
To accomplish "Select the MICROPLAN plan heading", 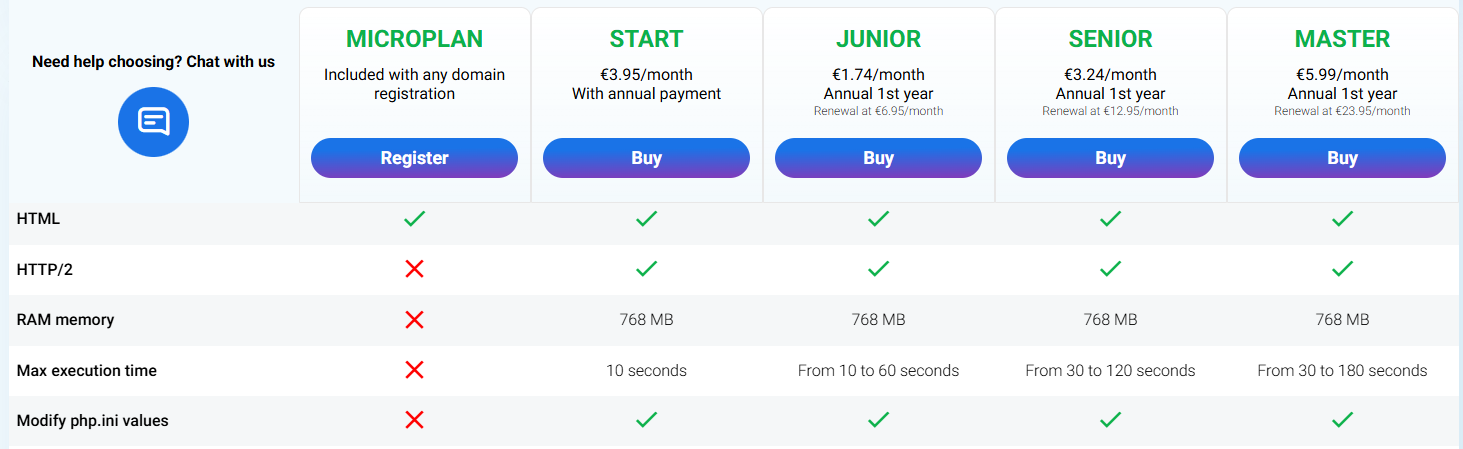I will 414,39.
